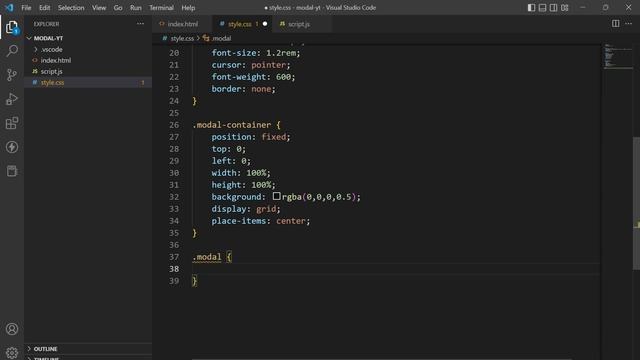The image size is (640, 360).
Task: Click the 'font-weight: 600;' line
Action: pos(253,77)
